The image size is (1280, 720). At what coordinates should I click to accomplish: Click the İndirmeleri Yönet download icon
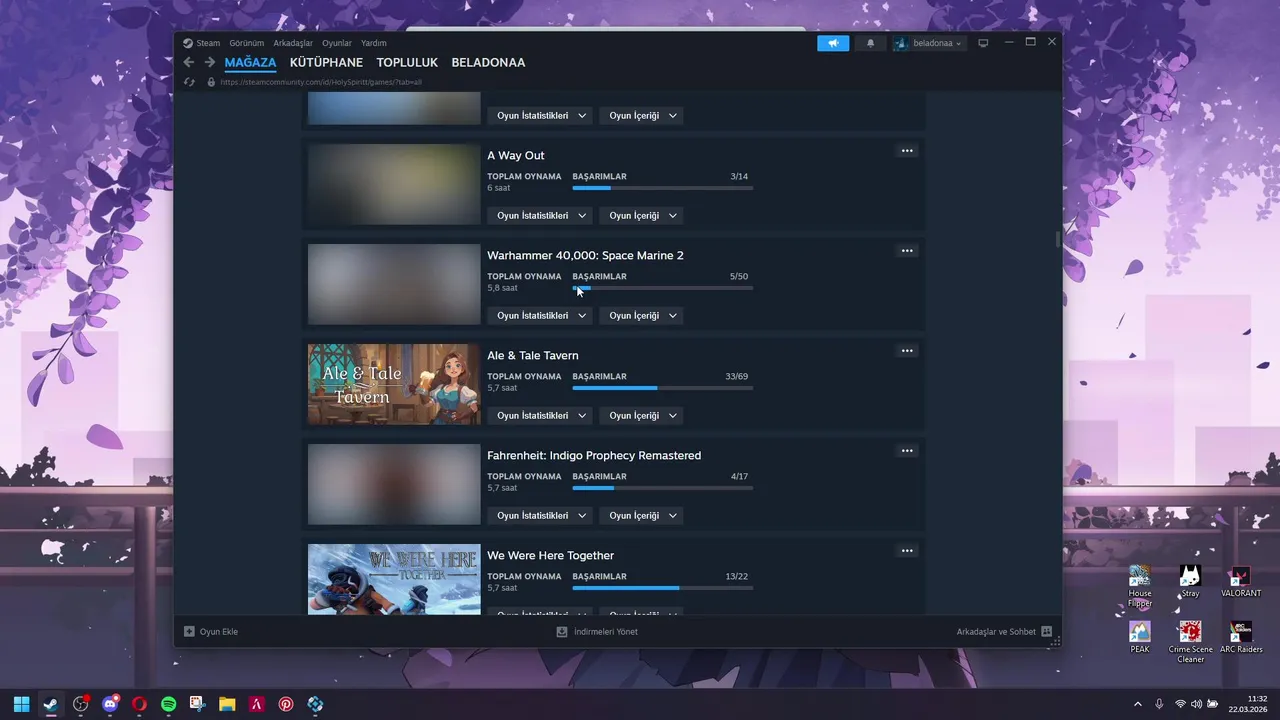(562, 632)
